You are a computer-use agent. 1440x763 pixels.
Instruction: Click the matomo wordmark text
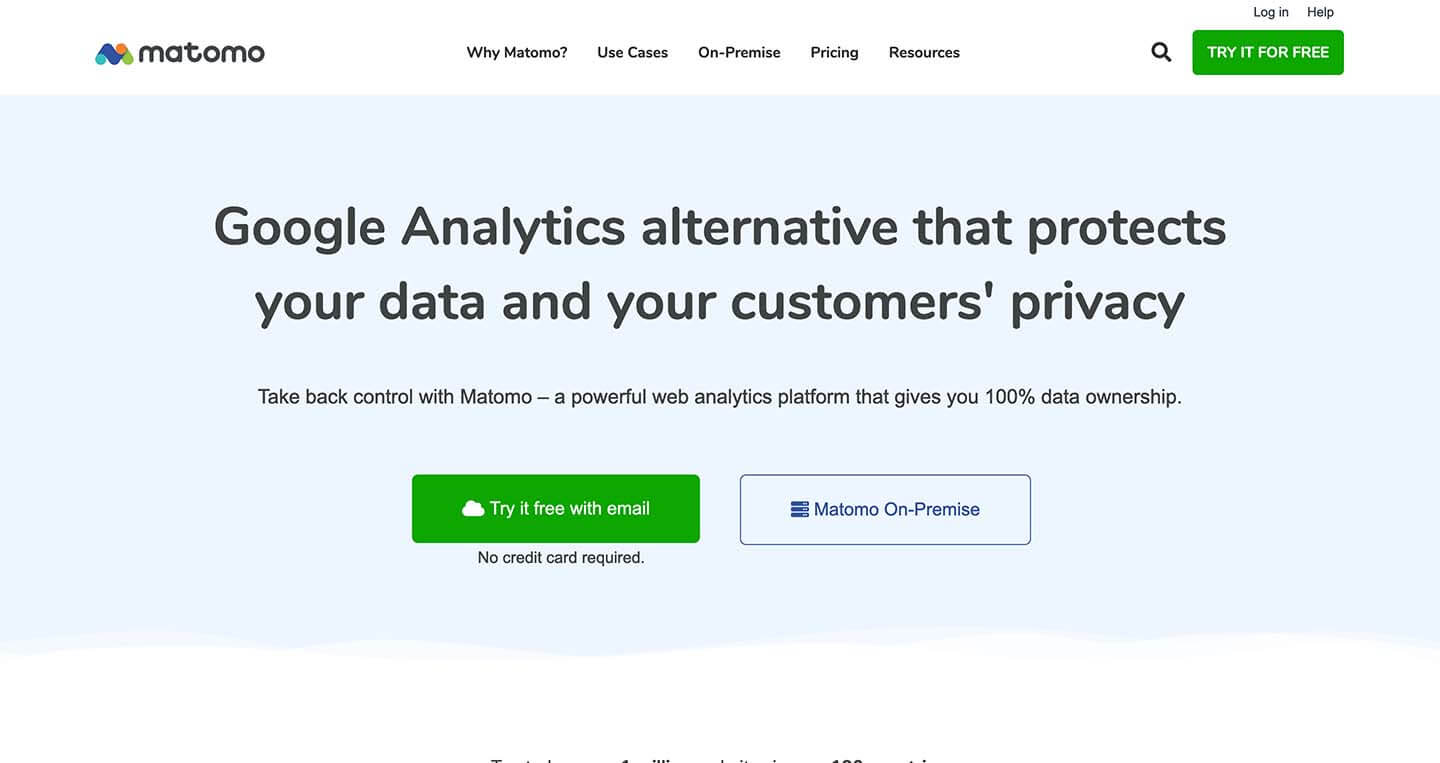click(x=202, y=53)
